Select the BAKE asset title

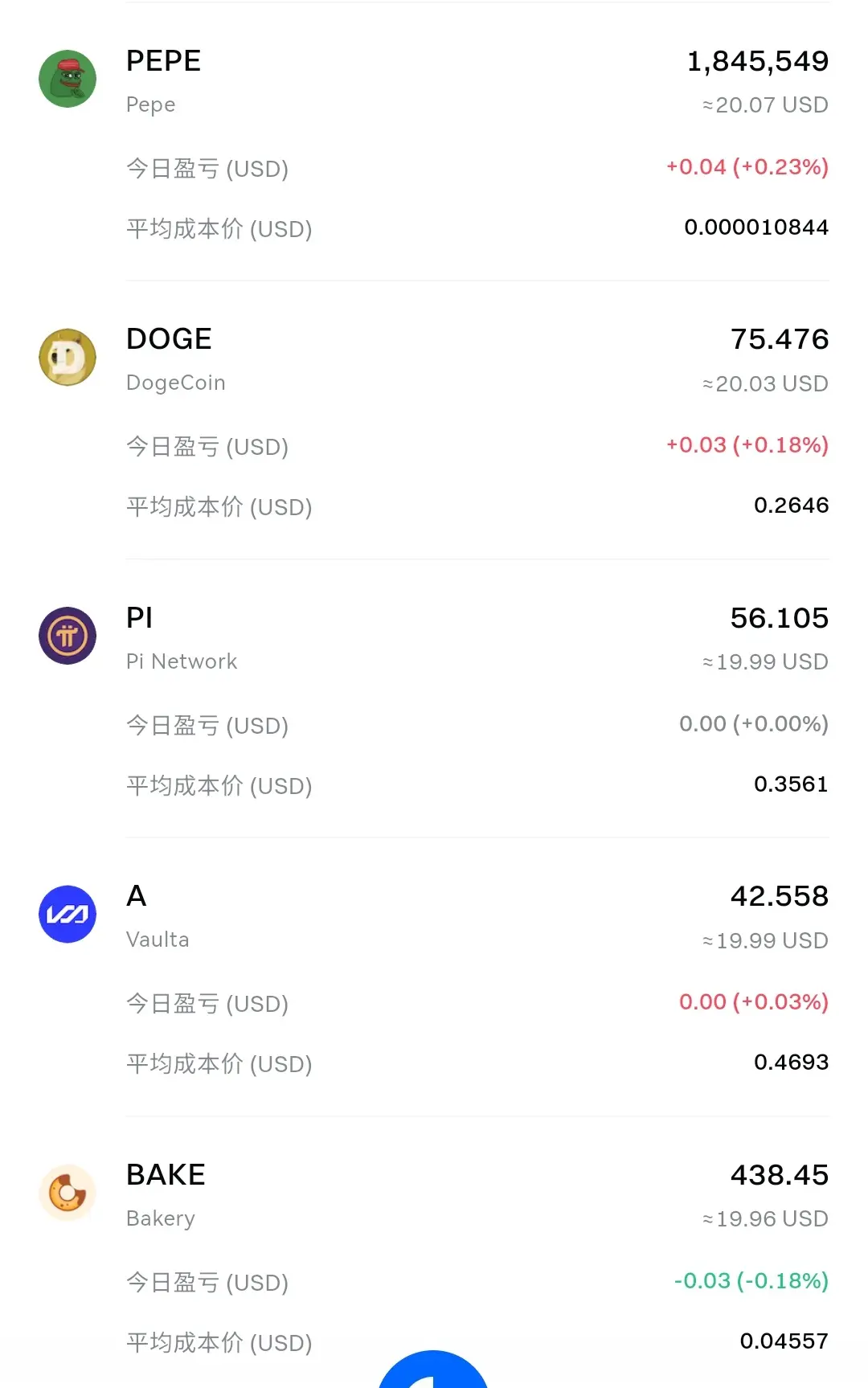coord(166,1174)
